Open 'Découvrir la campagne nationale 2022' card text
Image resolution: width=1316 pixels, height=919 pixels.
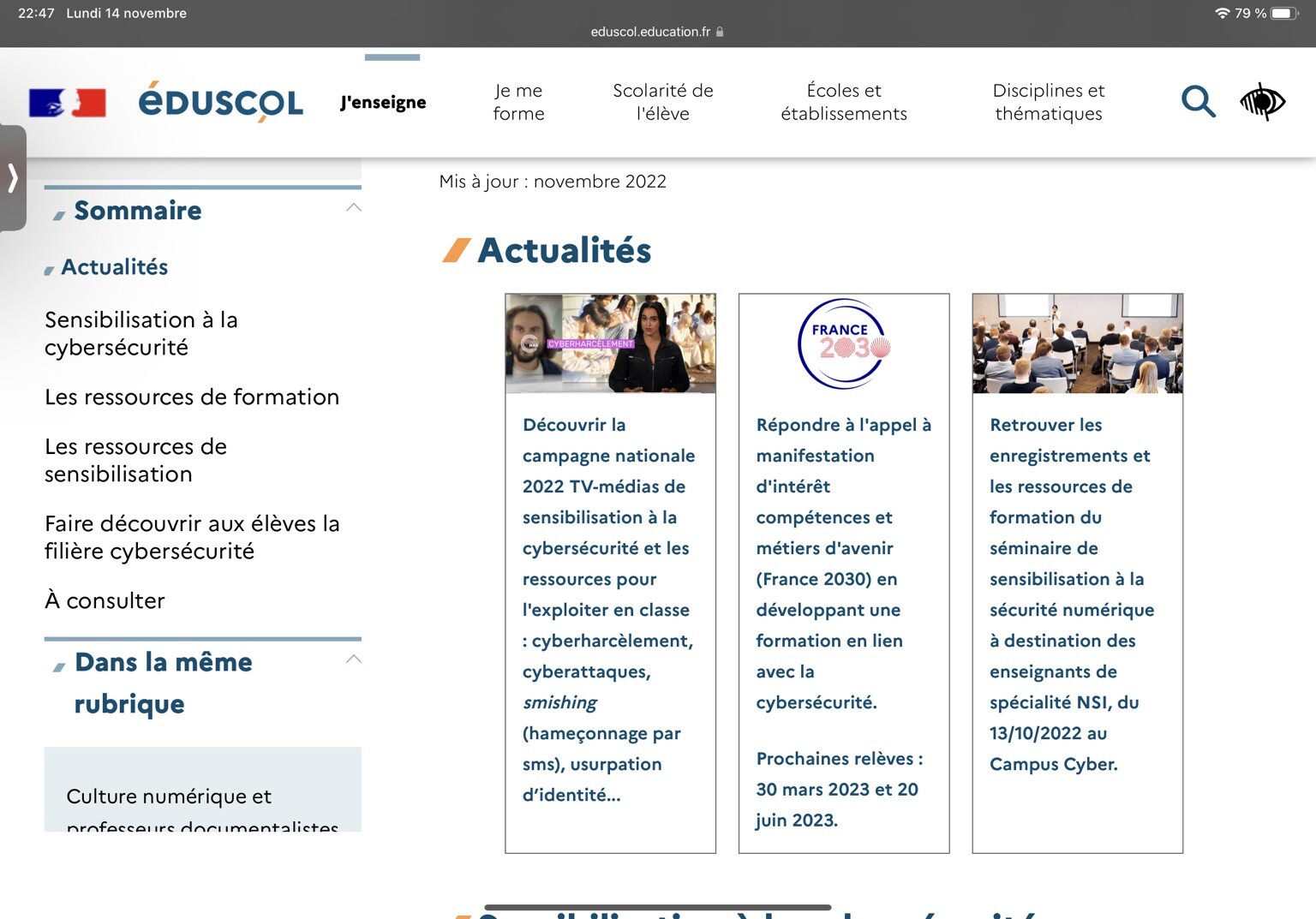(608, 610)
